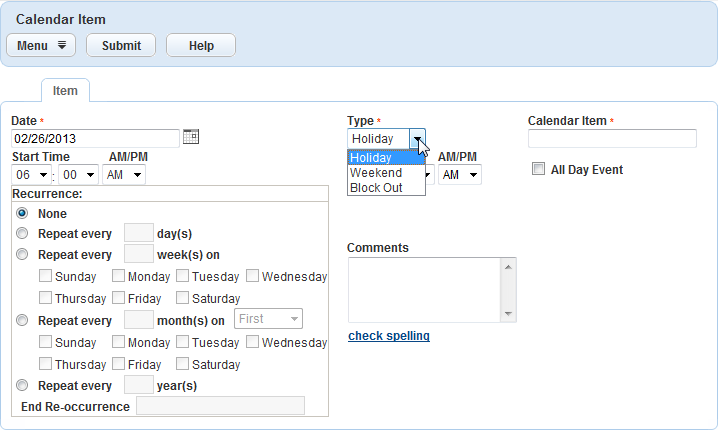721x432 pixels.
Task: Click the Help button
Action: click(201, 45)
